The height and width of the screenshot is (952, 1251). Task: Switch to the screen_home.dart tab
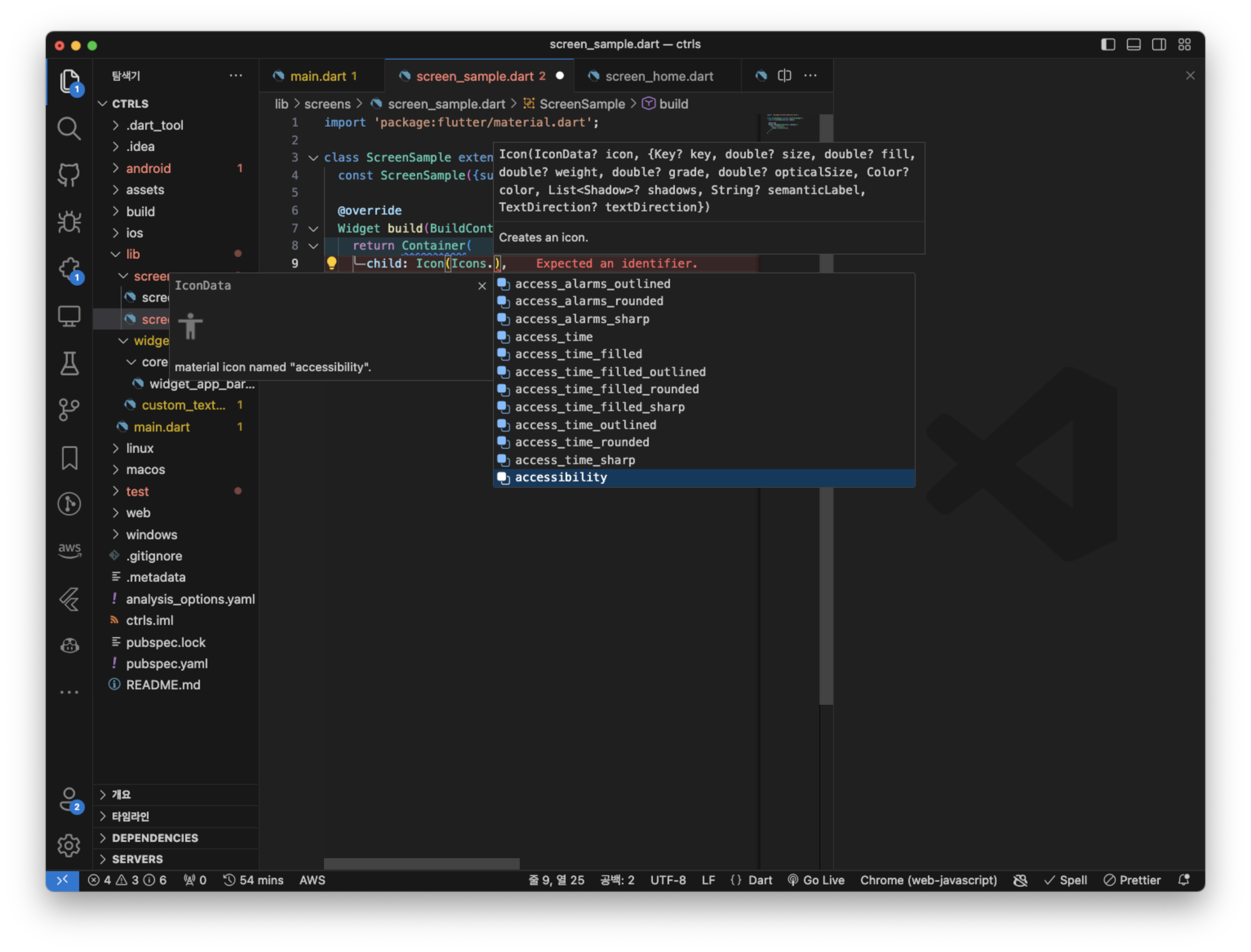[x=659, y=76]
